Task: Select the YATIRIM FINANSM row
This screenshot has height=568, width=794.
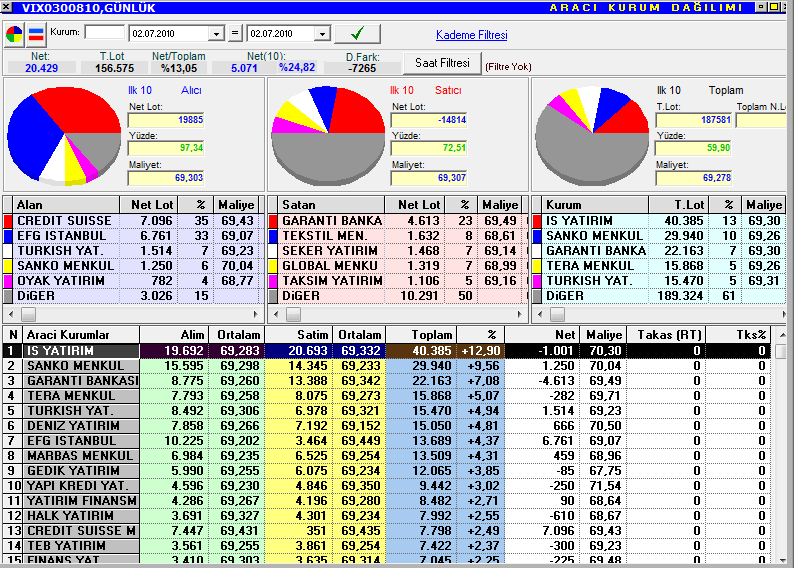Action: point(387,501)
